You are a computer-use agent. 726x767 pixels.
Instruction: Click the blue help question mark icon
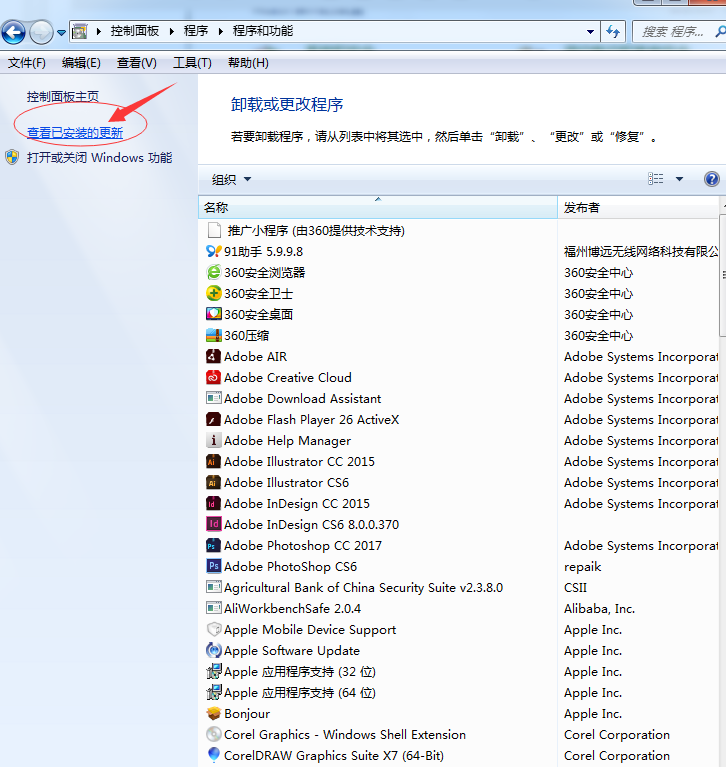click(x=712, y=179)
